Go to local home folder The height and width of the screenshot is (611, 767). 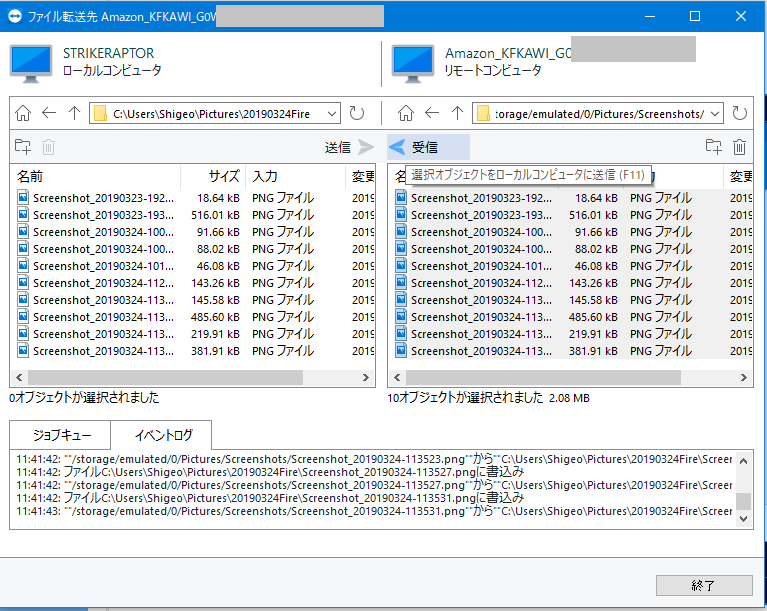point(23,113)
